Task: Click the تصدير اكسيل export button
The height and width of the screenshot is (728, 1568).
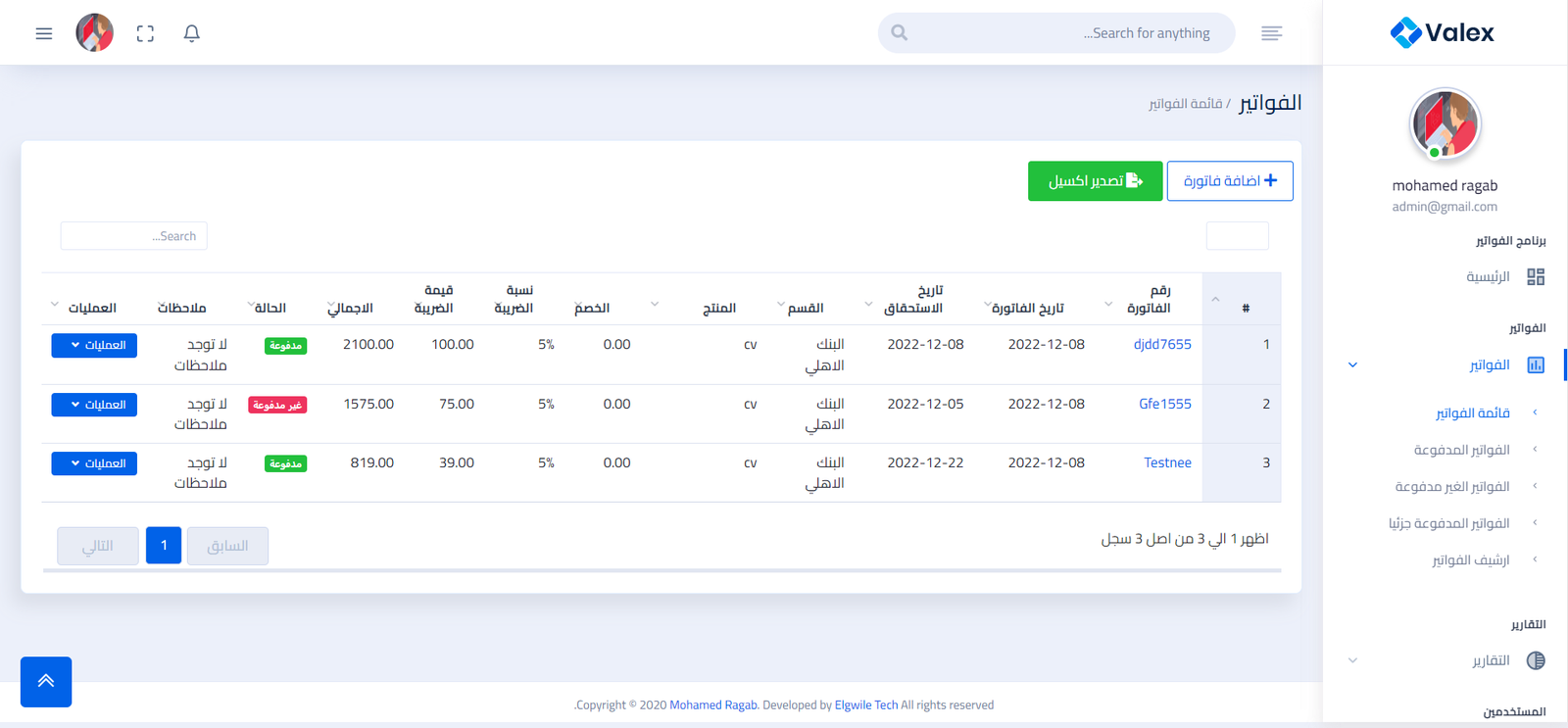Action: click(x=1095, y=181)
